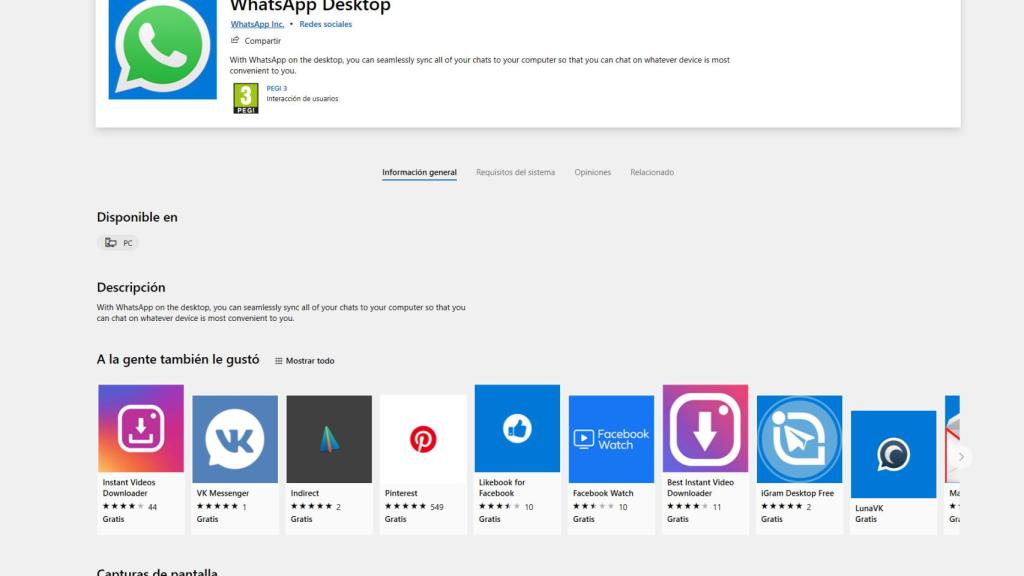Click the iGram Desktop Free title text
The width and height of the screenshot is (1024, 576).
pos(797,493)
